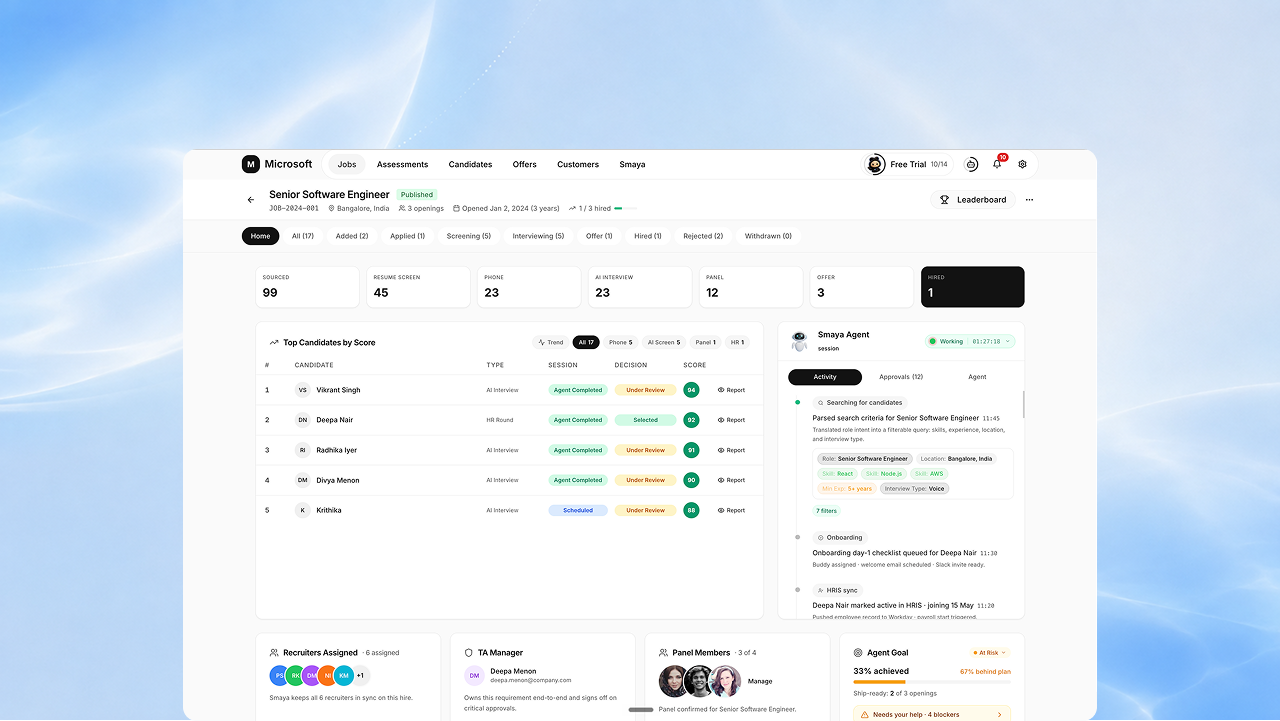The width and height of the screenshot is (1280, 721).
Task: Open the notifications bell icon
Action: coord(997,164)
